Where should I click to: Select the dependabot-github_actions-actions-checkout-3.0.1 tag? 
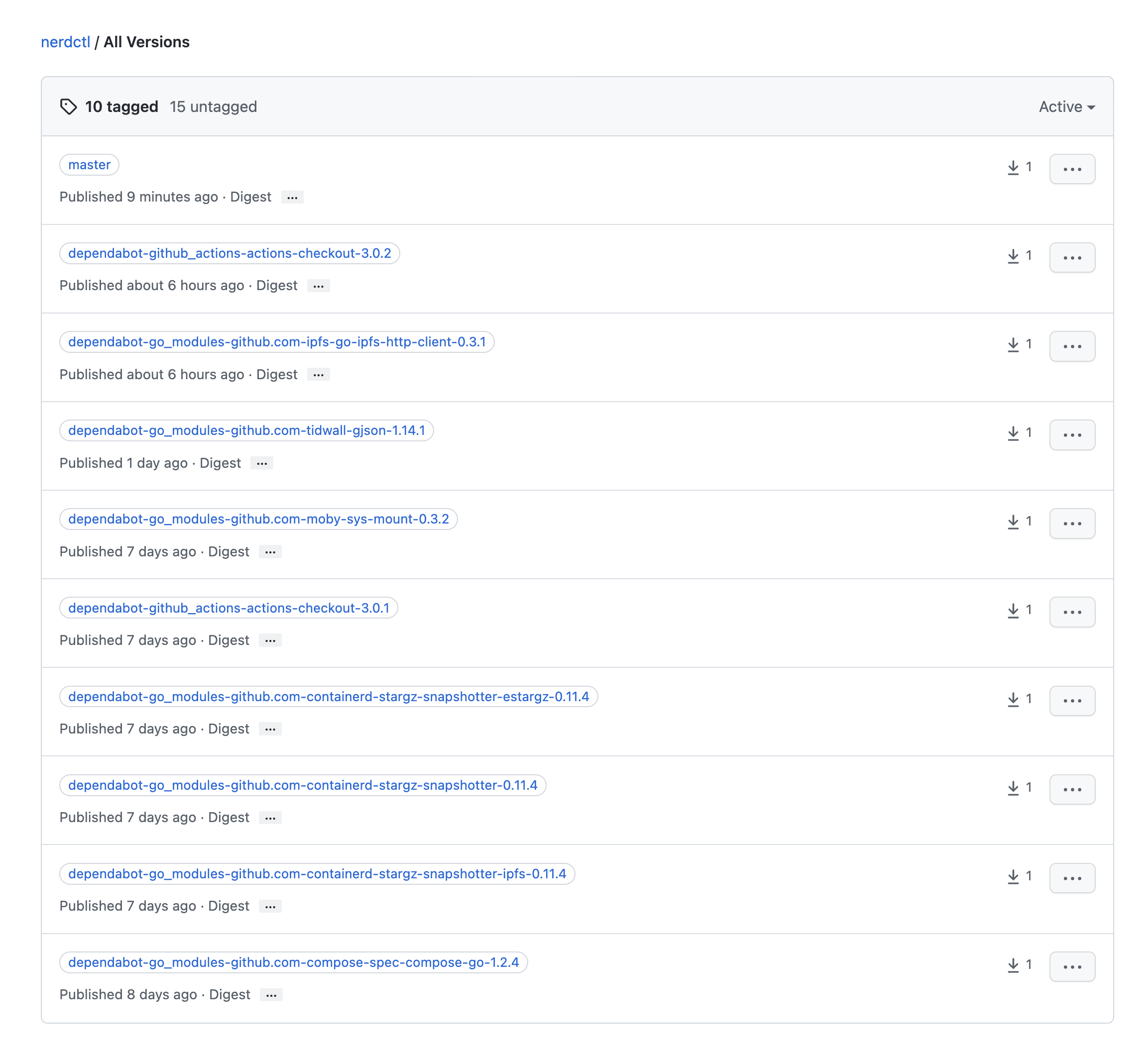pos(229,608)
